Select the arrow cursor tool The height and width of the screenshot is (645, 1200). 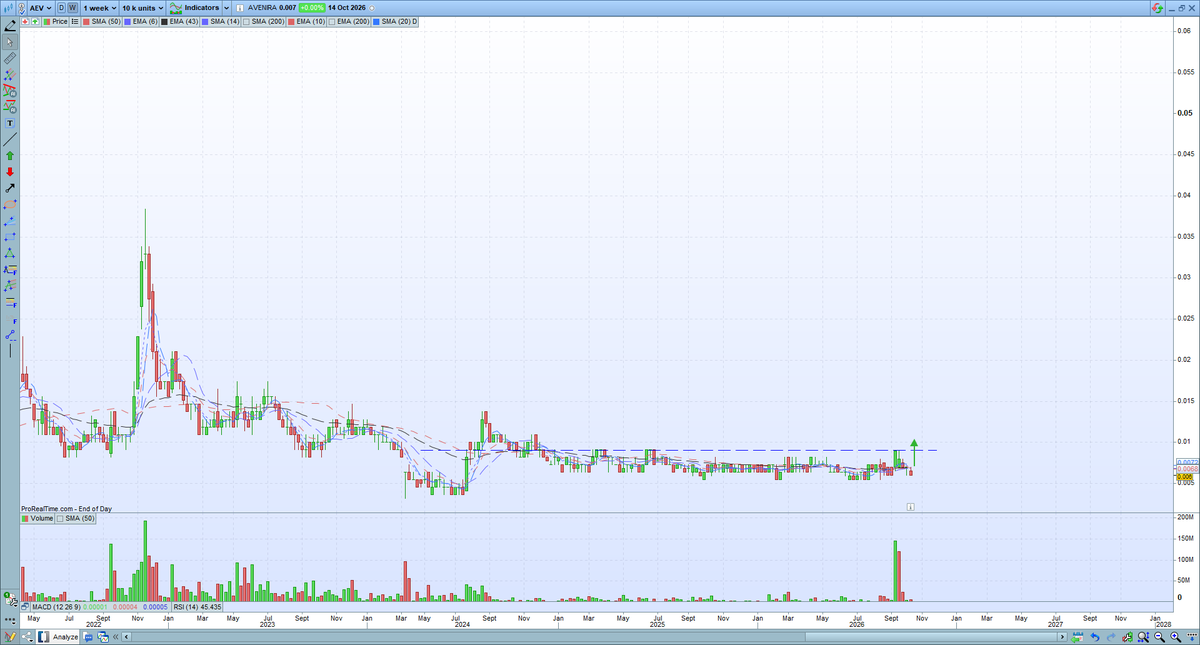(10, 43)
